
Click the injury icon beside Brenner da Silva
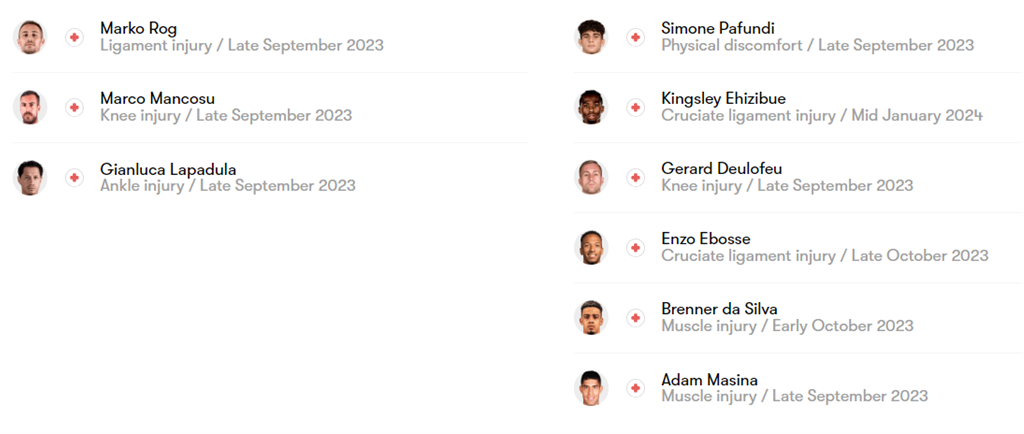(635, 317)
